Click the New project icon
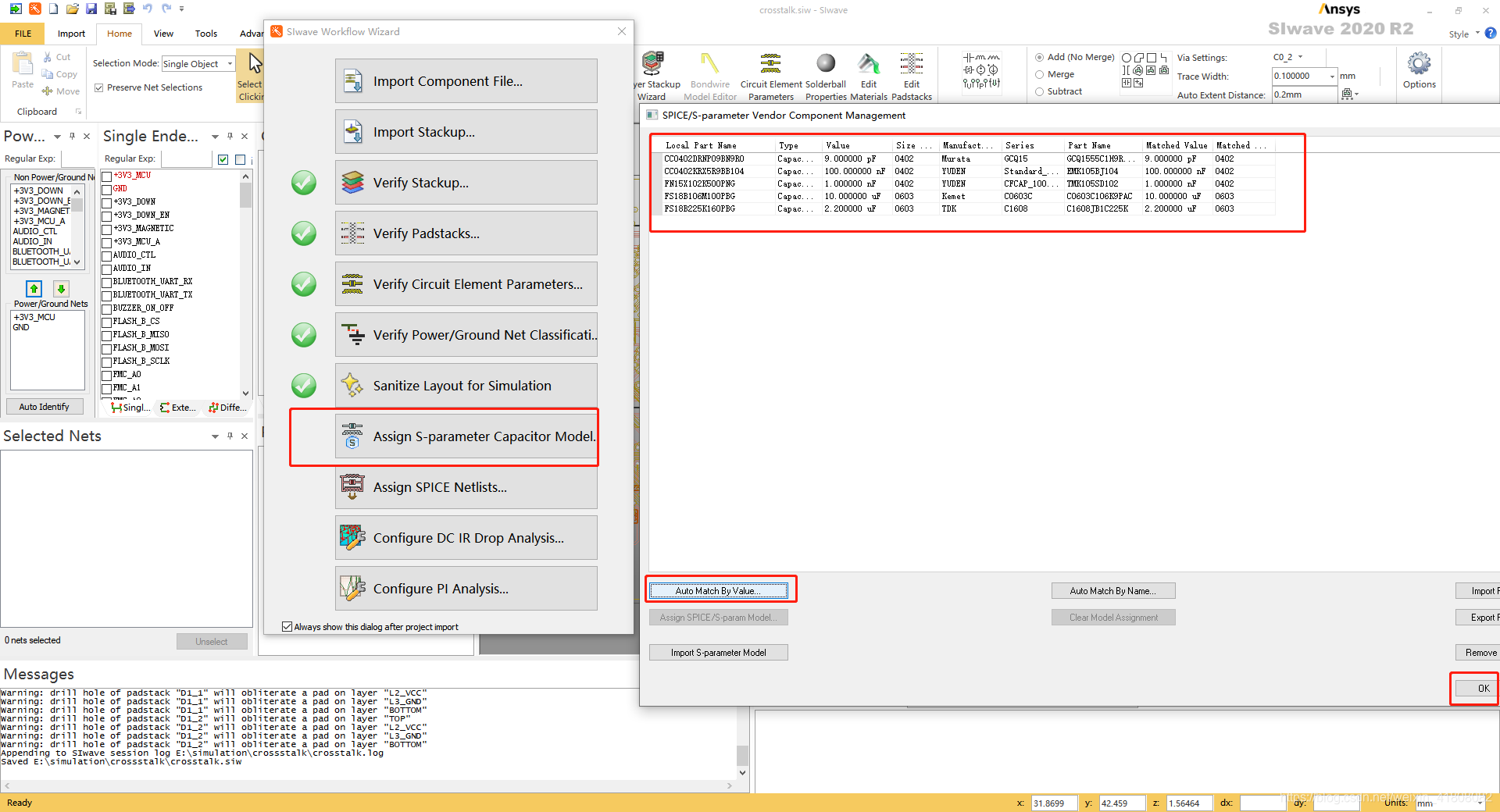1500x812 pixels. coord(54,9)
